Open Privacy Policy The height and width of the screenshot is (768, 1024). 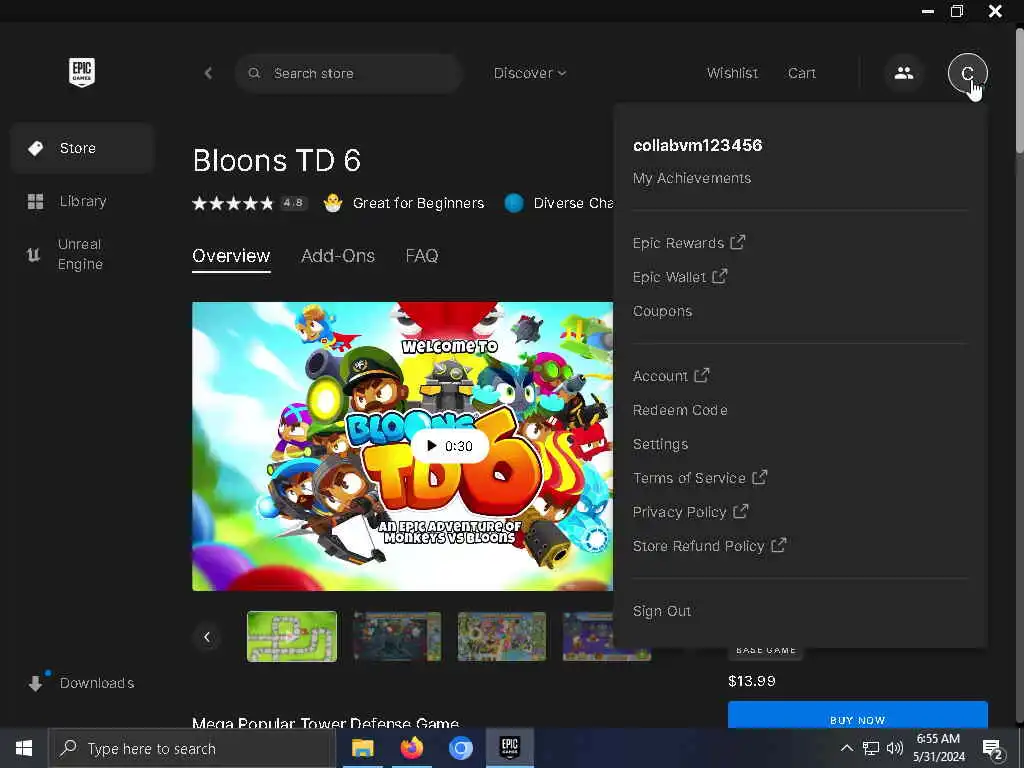tap(690, 512)
